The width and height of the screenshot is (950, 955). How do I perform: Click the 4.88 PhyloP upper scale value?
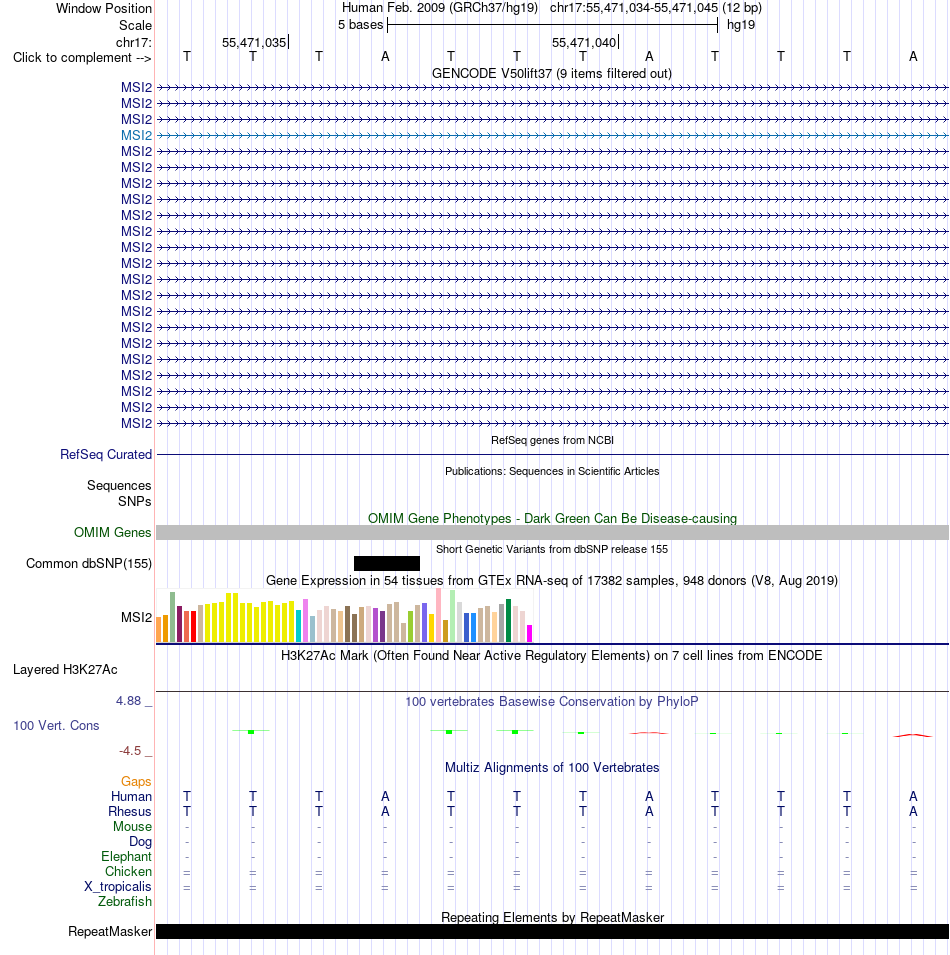pyautogui.click(x=128, y=701)
